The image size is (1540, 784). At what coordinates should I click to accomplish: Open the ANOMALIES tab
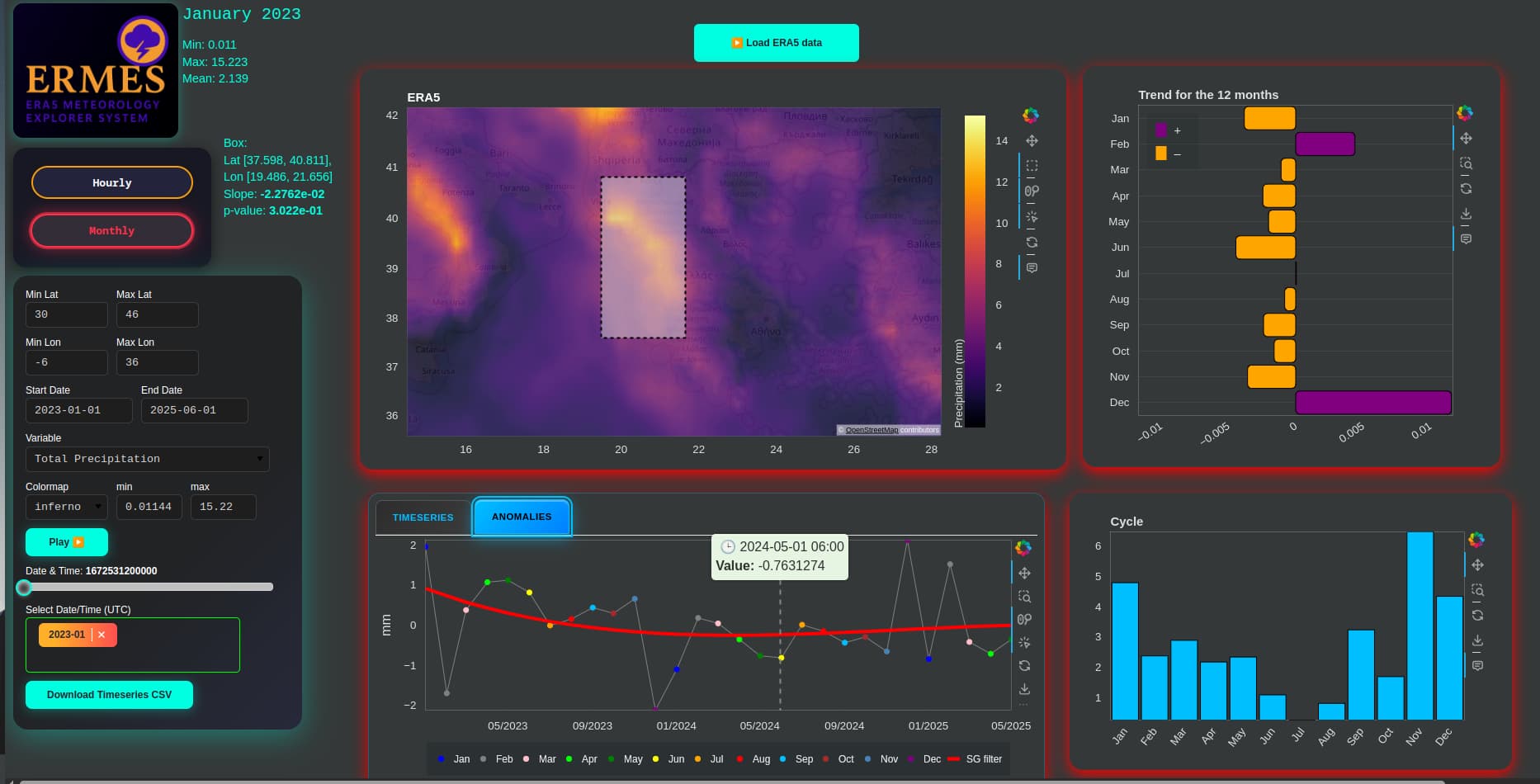tap(522, 517)
